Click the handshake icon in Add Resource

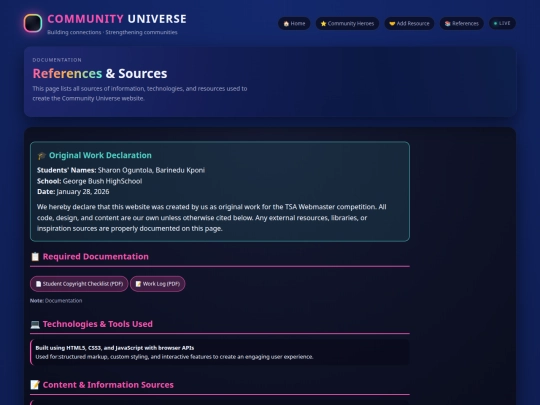[x=392, y=23]
